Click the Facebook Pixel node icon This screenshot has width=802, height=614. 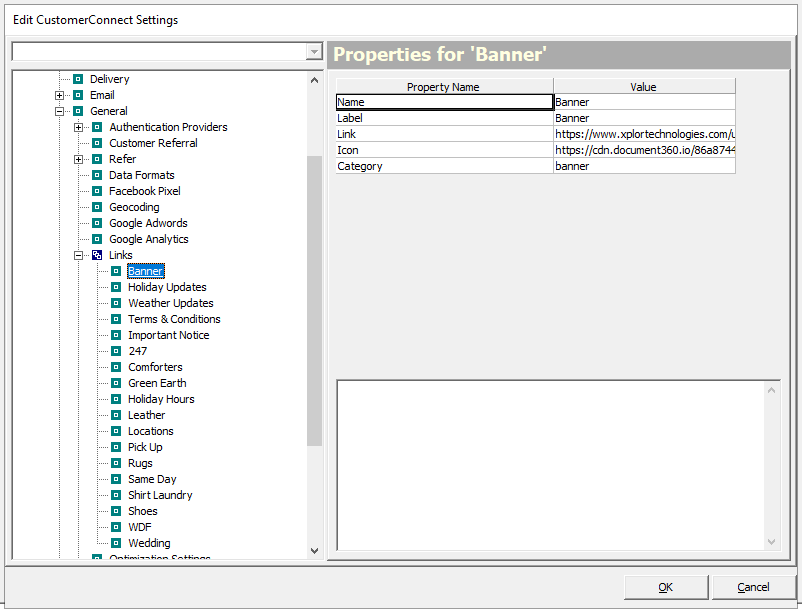(97, 191)
